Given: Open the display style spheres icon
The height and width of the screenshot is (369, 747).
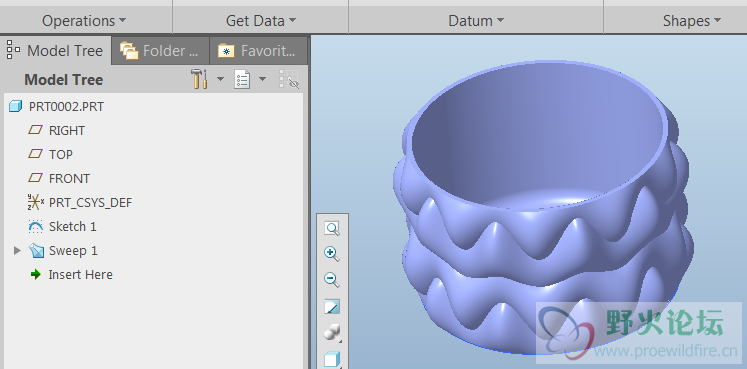Looking at the screenshot, I should pyautogui.click(x=332, y=333).
